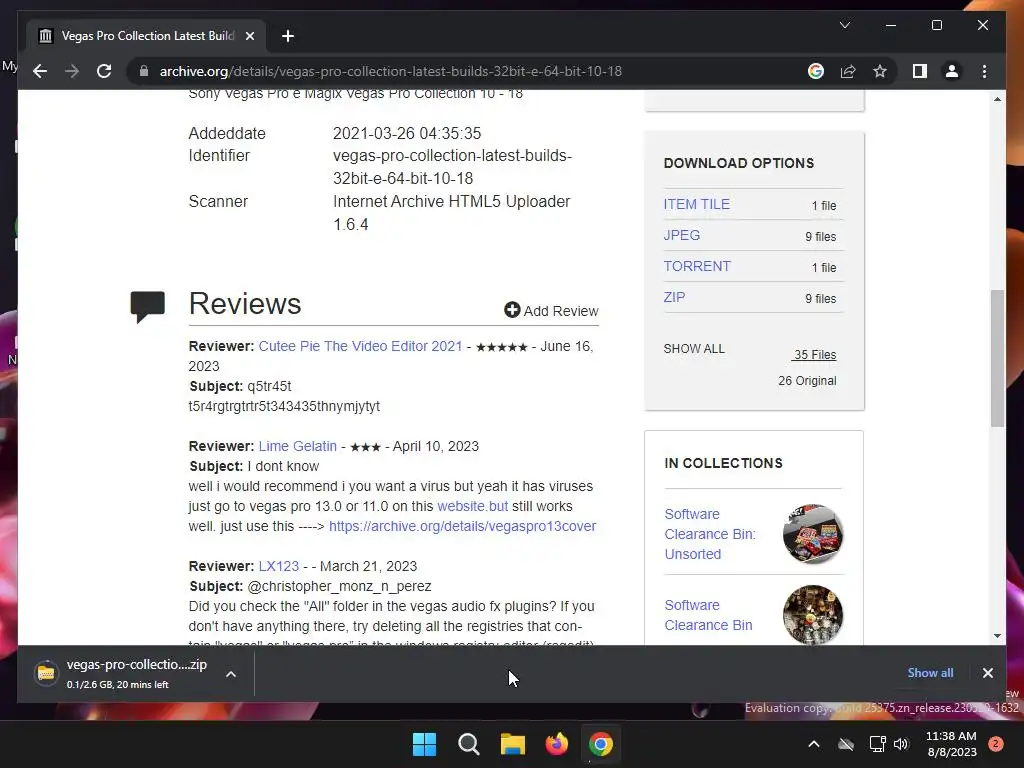
Task: Click SHOW ALL download options
Action: (x=694, y=349)
